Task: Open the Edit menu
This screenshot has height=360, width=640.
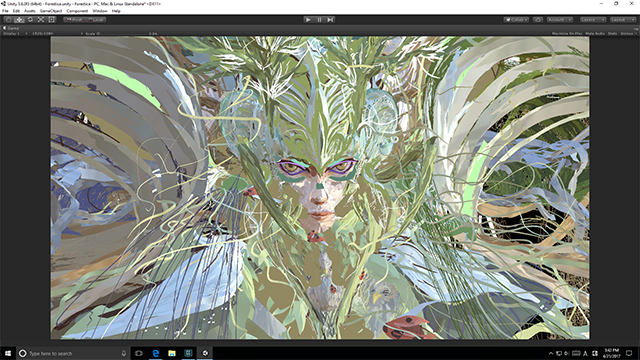Action: 16,11
